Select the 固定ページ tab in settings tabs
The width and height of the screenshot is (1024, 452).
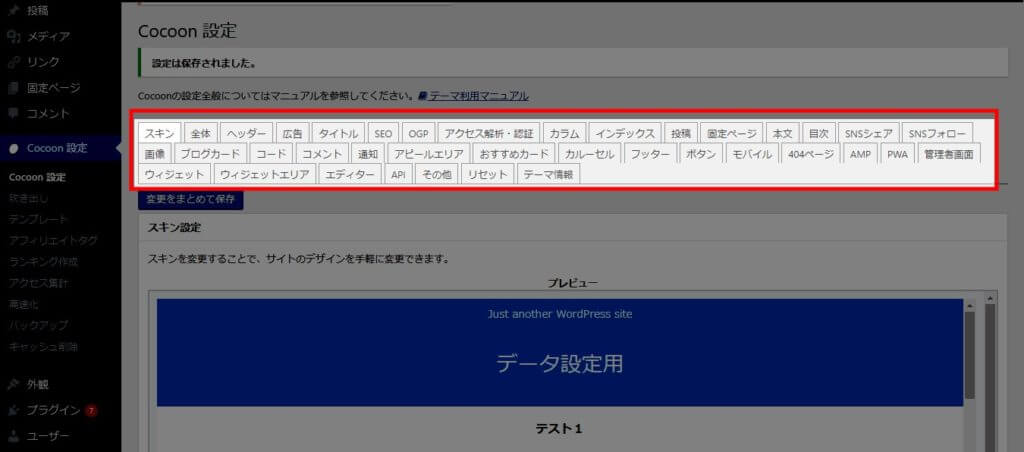click(731, 133)
